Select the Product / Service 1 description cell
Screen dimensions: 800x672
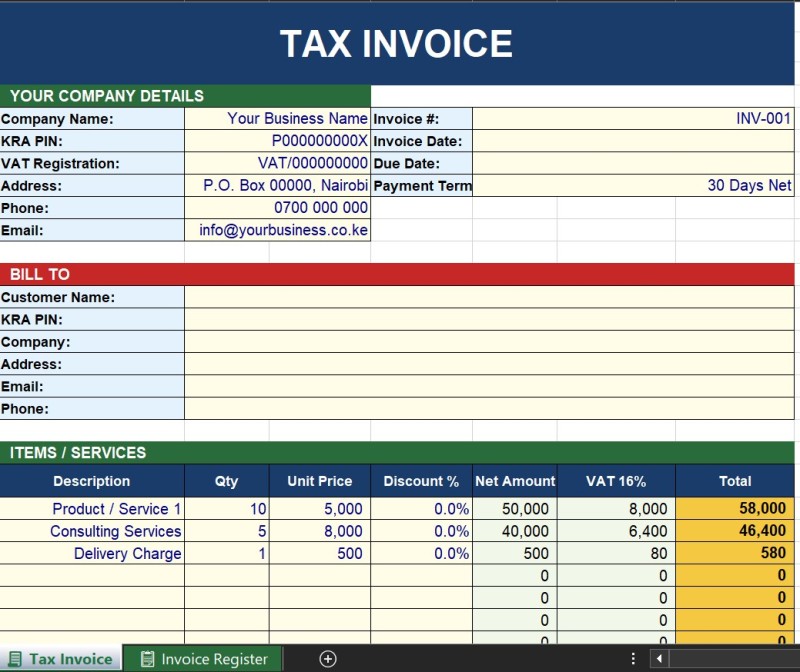(92, 509)
